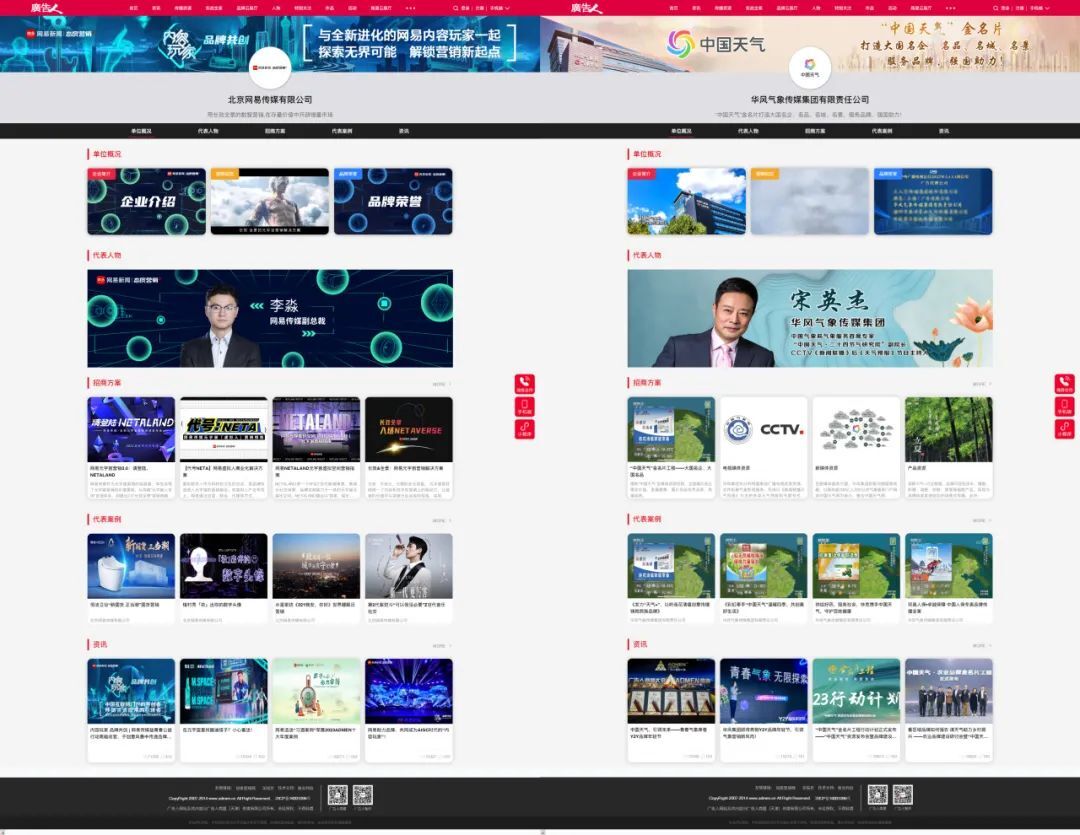Click the floating red phone icon on NetEase page
1080x835 pixels.
tap(524, 384)
